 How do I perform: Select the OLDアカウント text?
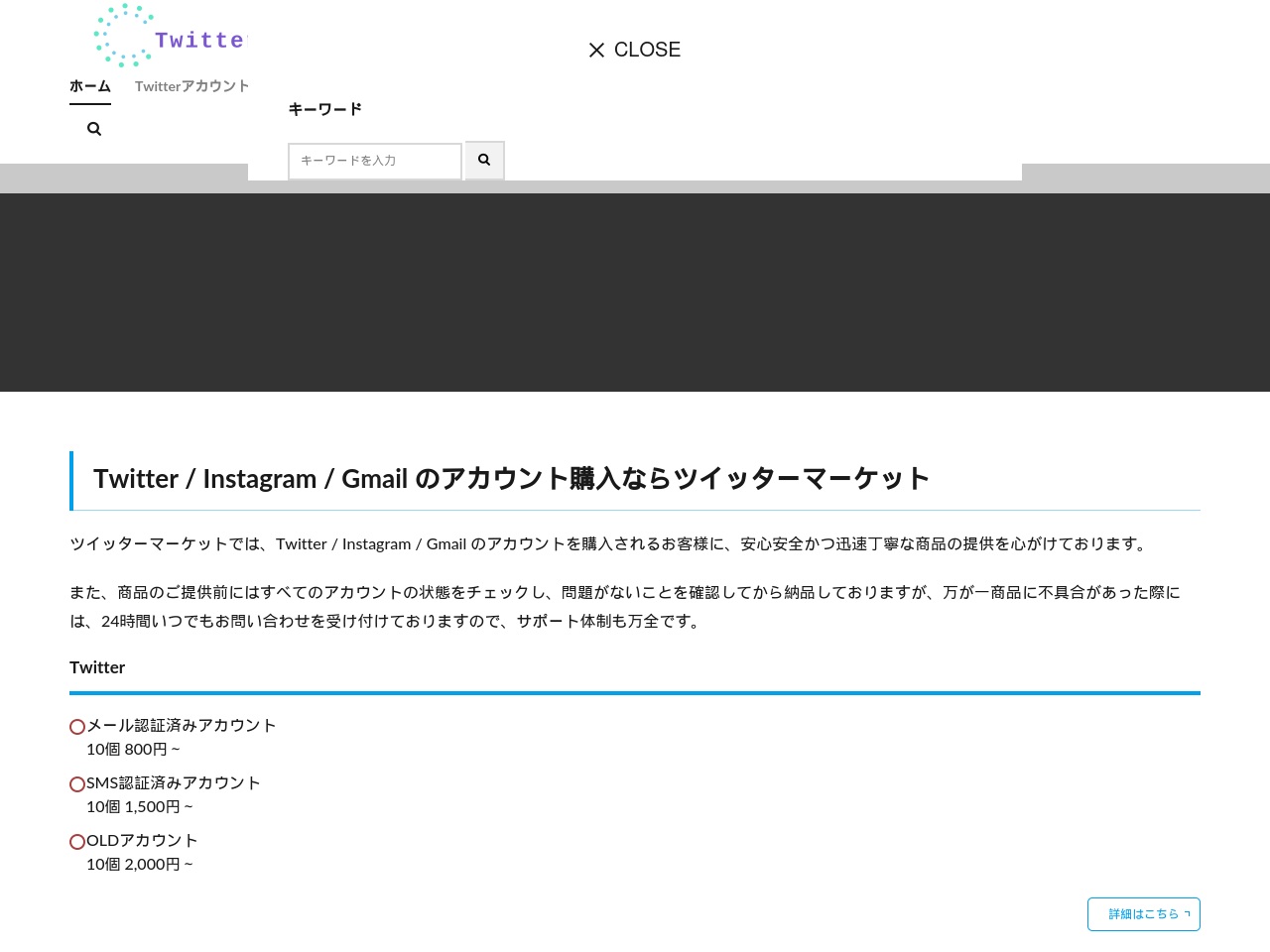point(142,840)
